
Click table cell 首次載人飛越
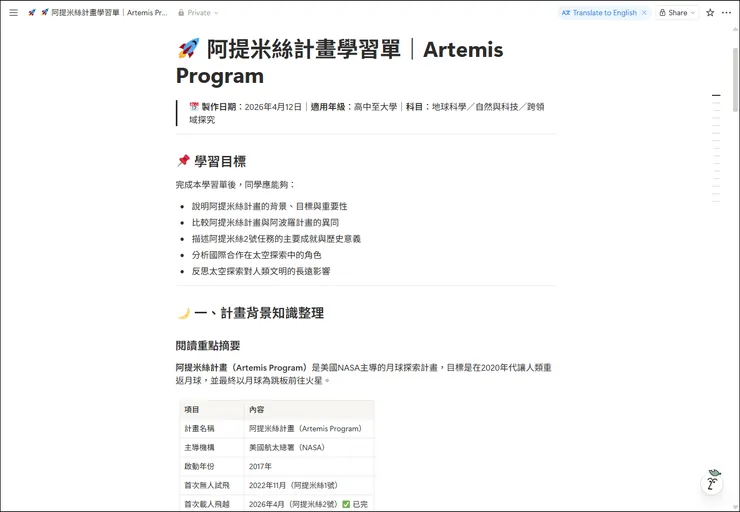pos(212,504)
